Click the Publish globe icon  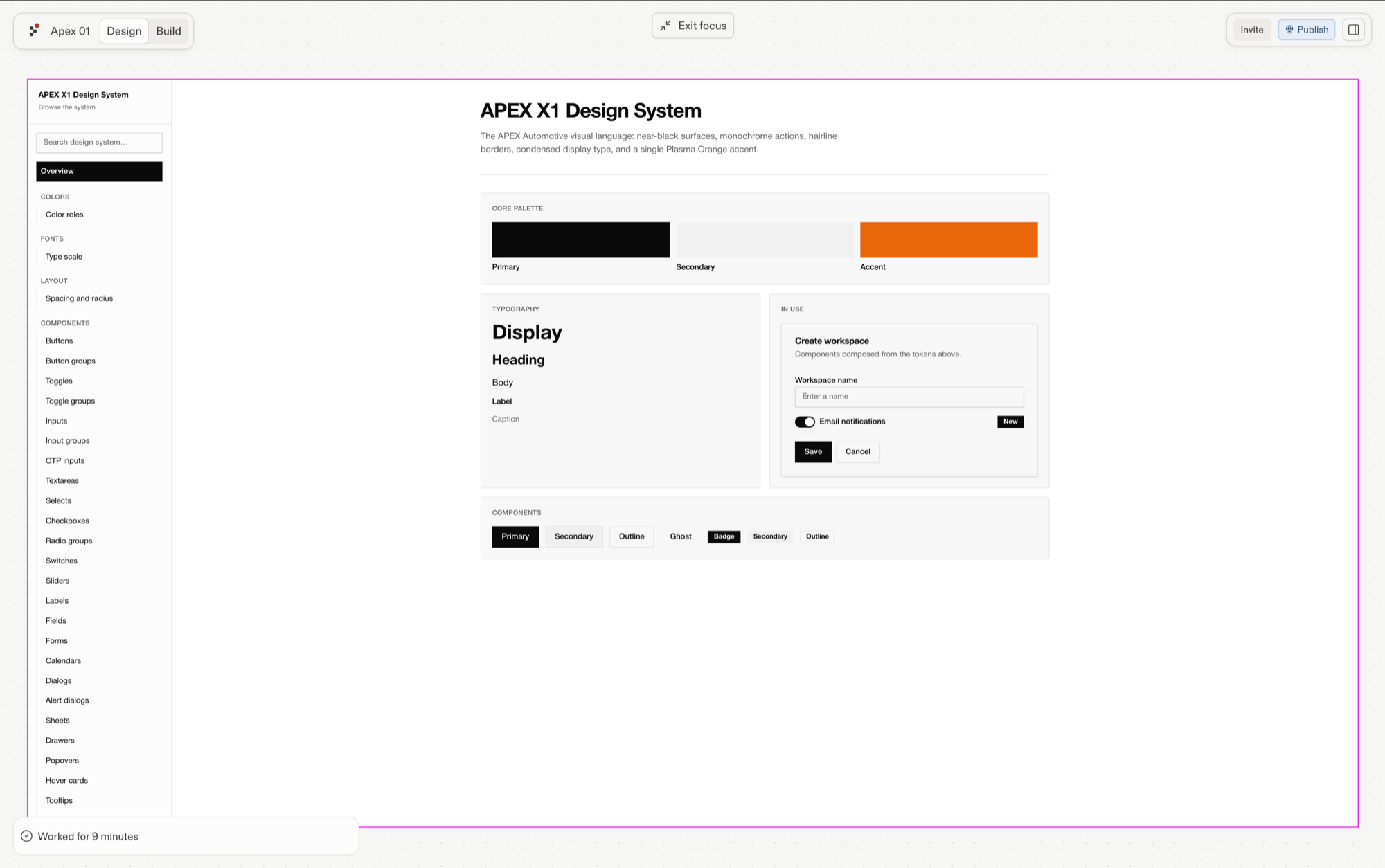point(1289,30)
